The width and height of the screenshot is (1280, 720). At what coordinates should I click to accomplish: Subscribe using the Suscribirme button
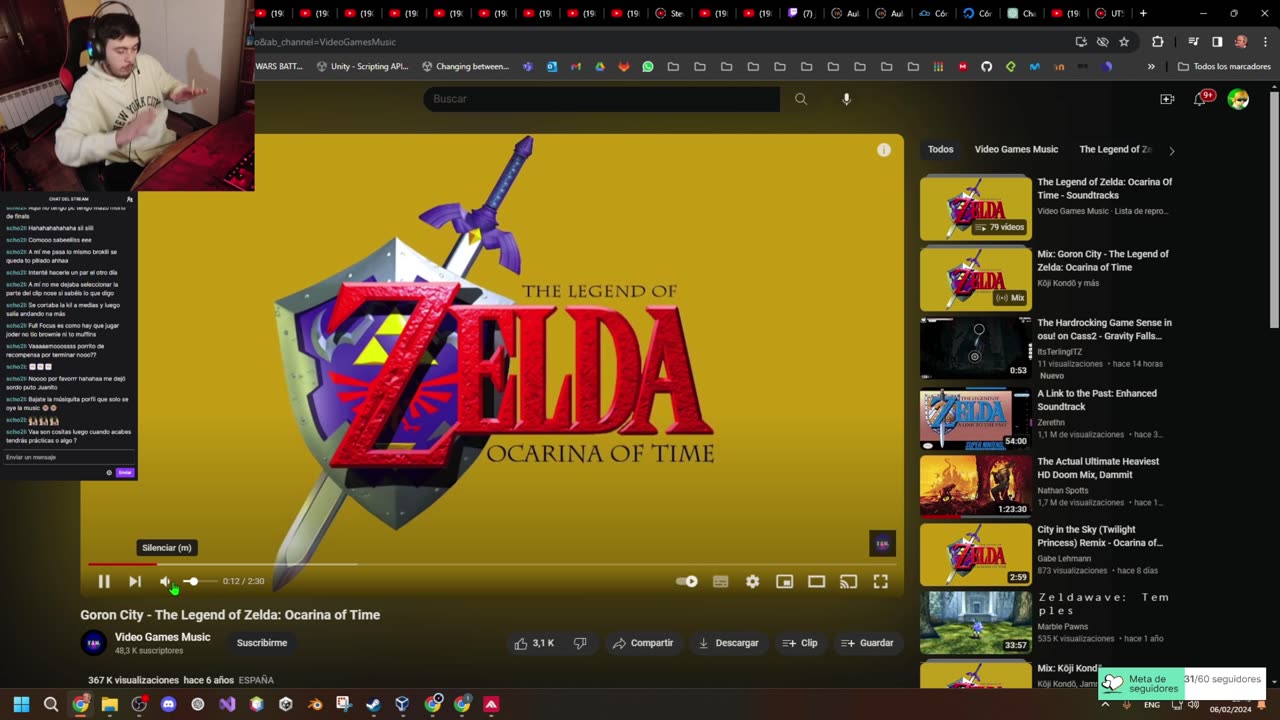tap(262, 643)
